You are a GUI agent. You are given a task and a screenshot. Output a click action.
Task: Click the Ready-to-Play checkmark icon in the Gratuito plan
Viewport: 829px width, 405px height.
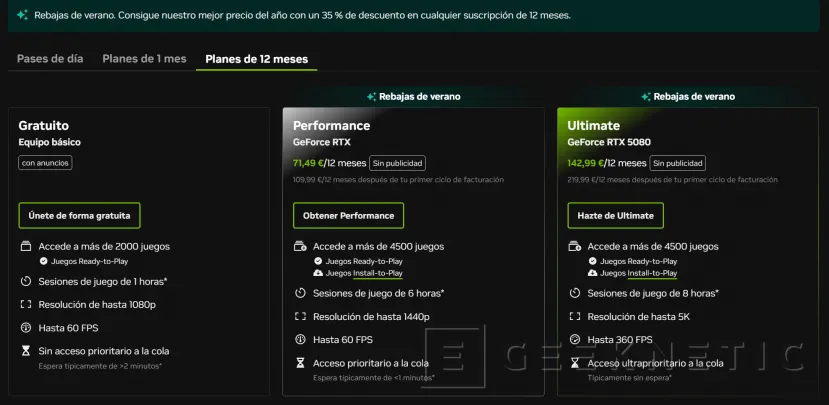(x=43, y=261)
